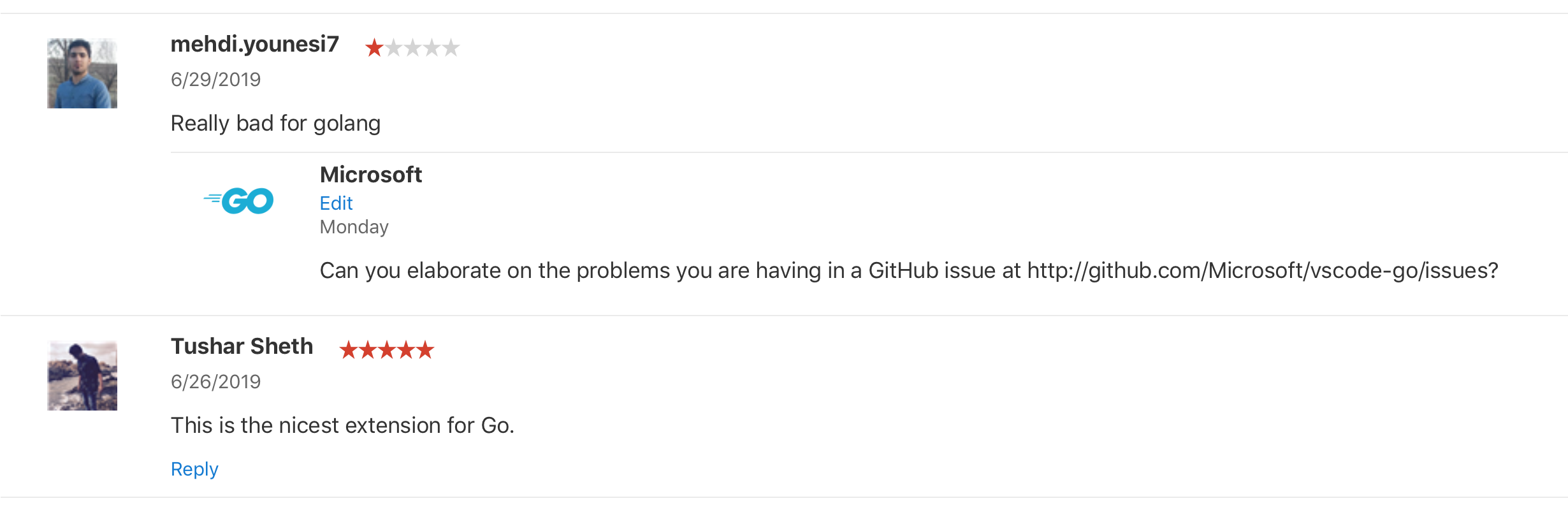Click the Reply link under Tushar Sheth's review
The image size is (1568, 510).
pos(194,469)
